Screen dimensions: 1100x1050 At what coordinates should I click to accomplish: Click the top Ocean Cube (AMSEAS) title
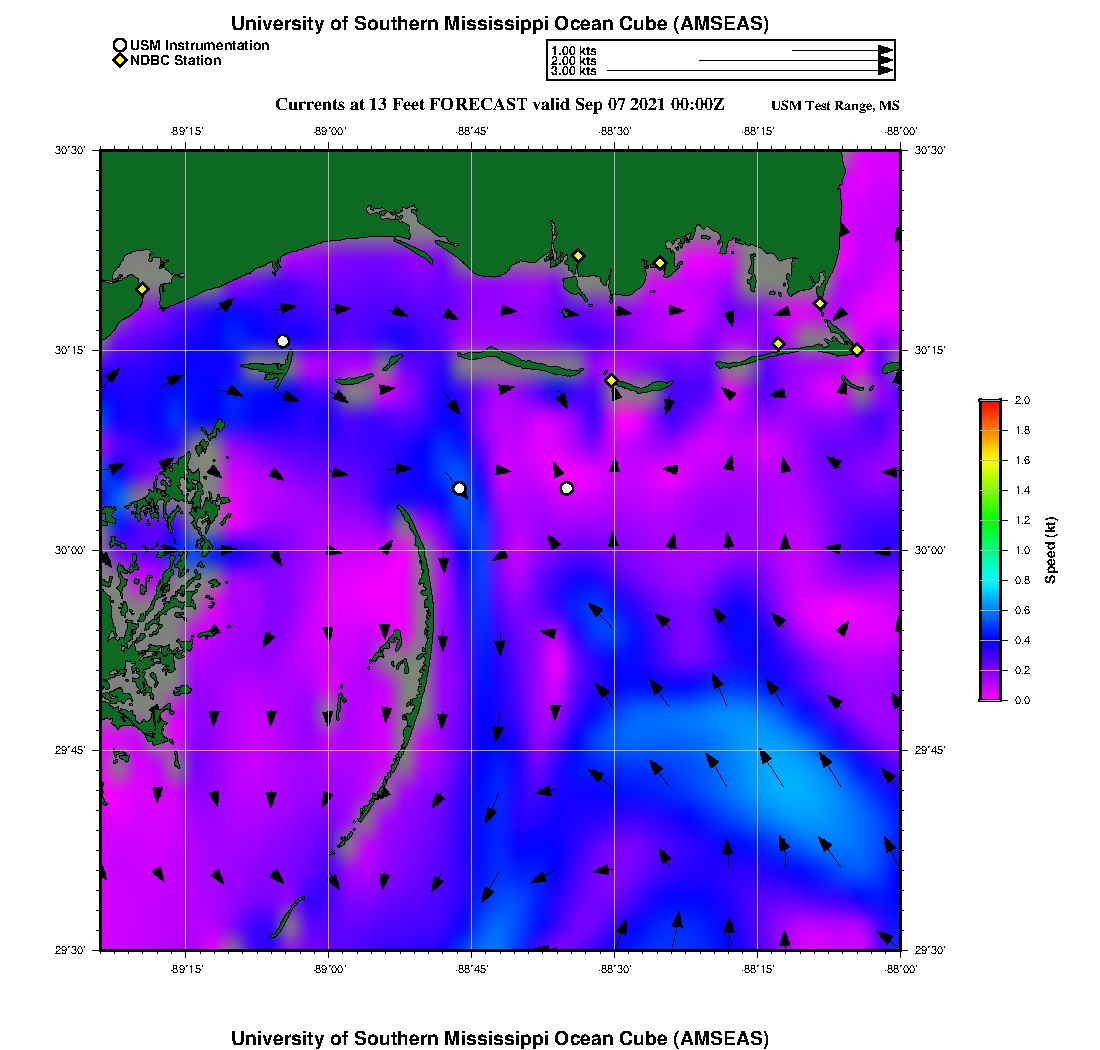[x=499, y=23]
